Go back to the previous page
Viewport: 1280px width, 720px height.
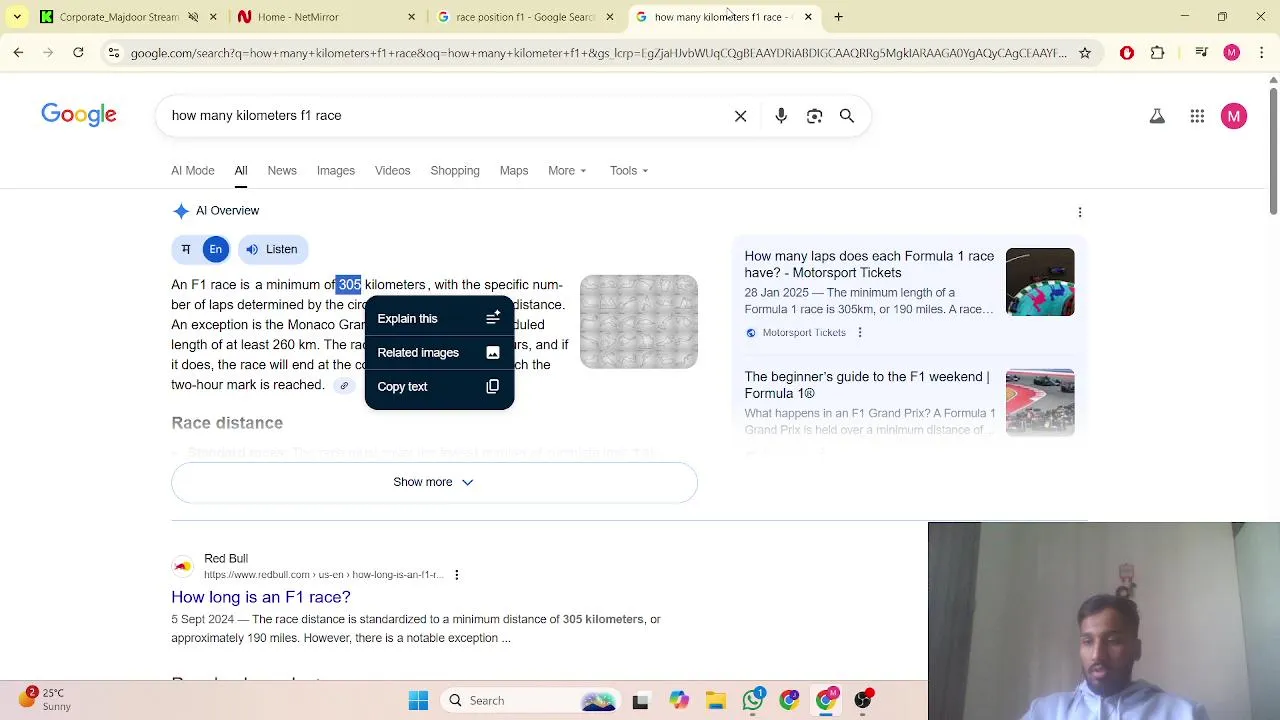[x=18, y=53]
